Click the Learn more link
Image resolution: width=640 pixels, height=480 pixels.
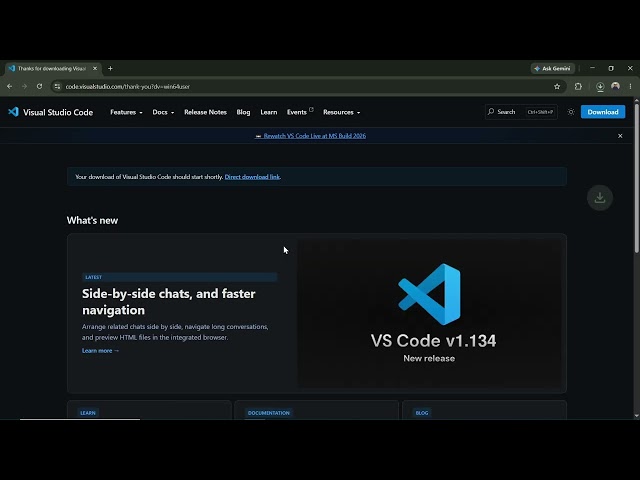pyautogui.click(x=100, y=351)
